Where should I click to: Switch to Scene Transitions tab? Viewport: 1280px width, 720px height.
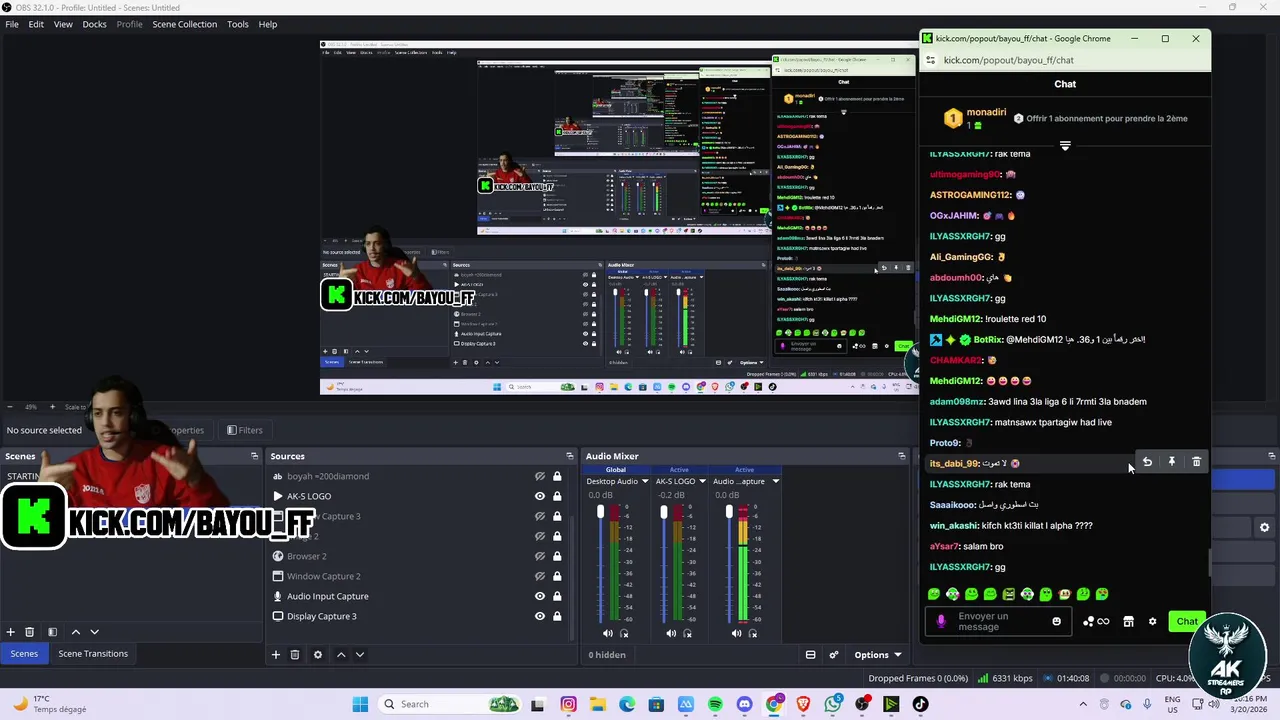(93, 653)
